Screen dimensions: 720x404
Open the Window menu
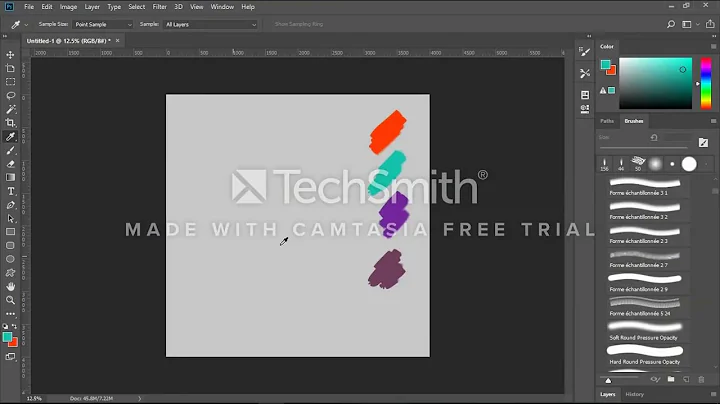point(222,7)
